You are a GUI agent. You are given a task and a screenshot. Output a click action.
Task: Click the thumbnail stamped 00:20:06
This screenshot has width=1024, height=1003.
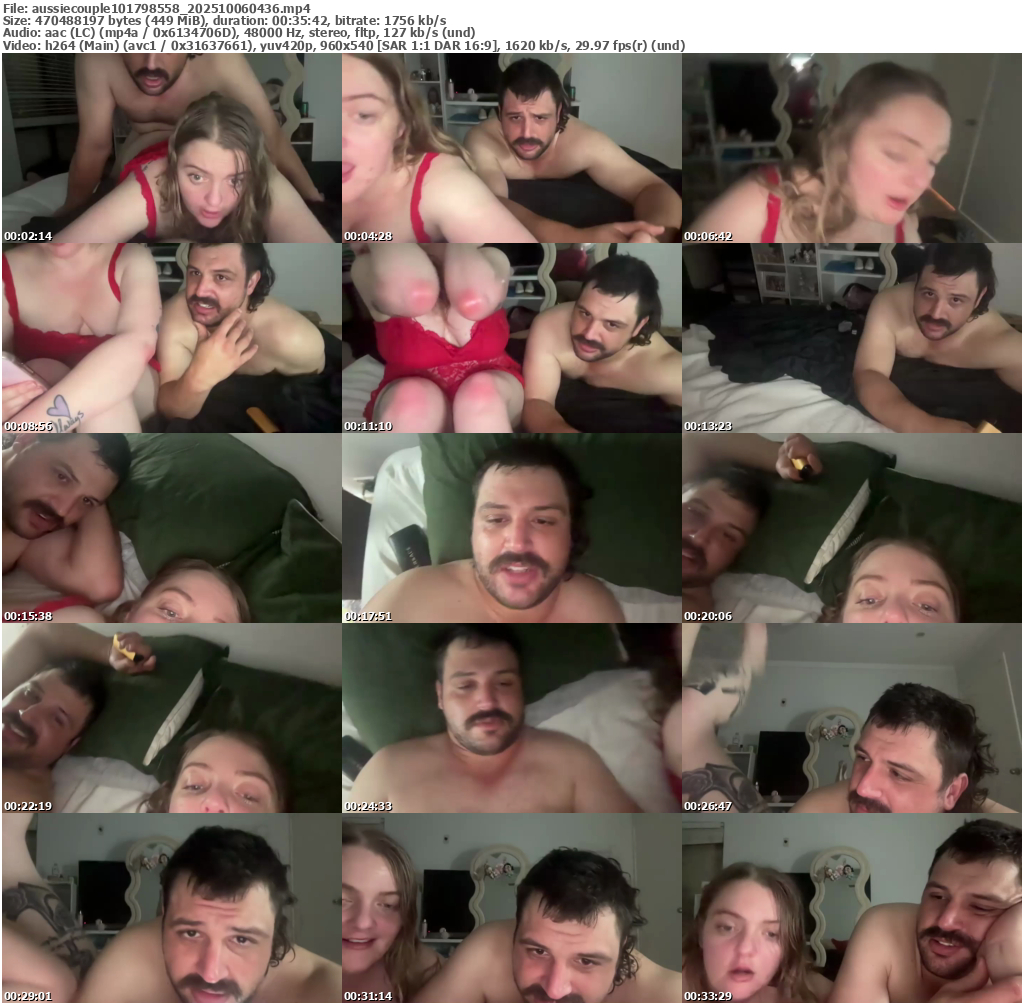click(x=851, y=528)
